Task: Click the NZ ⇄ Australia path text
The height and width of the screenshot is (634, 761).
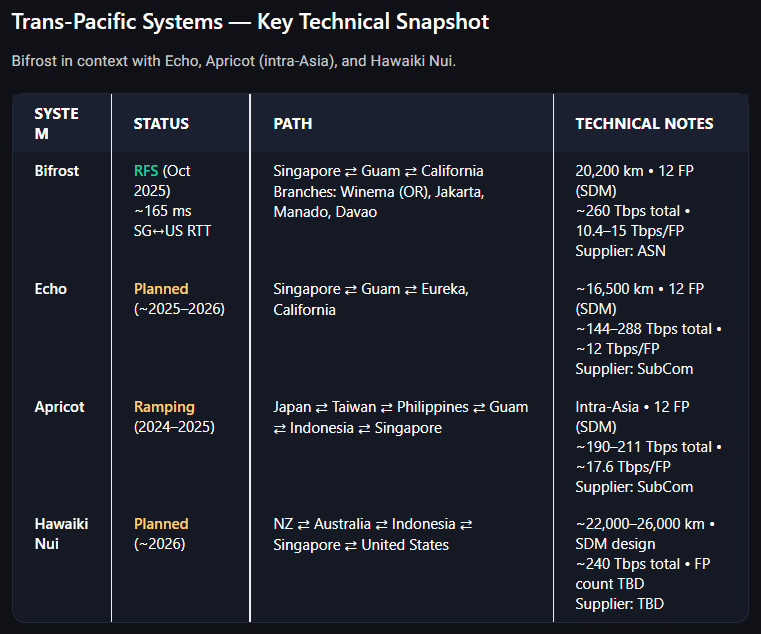Action: (x=372, y=534)
